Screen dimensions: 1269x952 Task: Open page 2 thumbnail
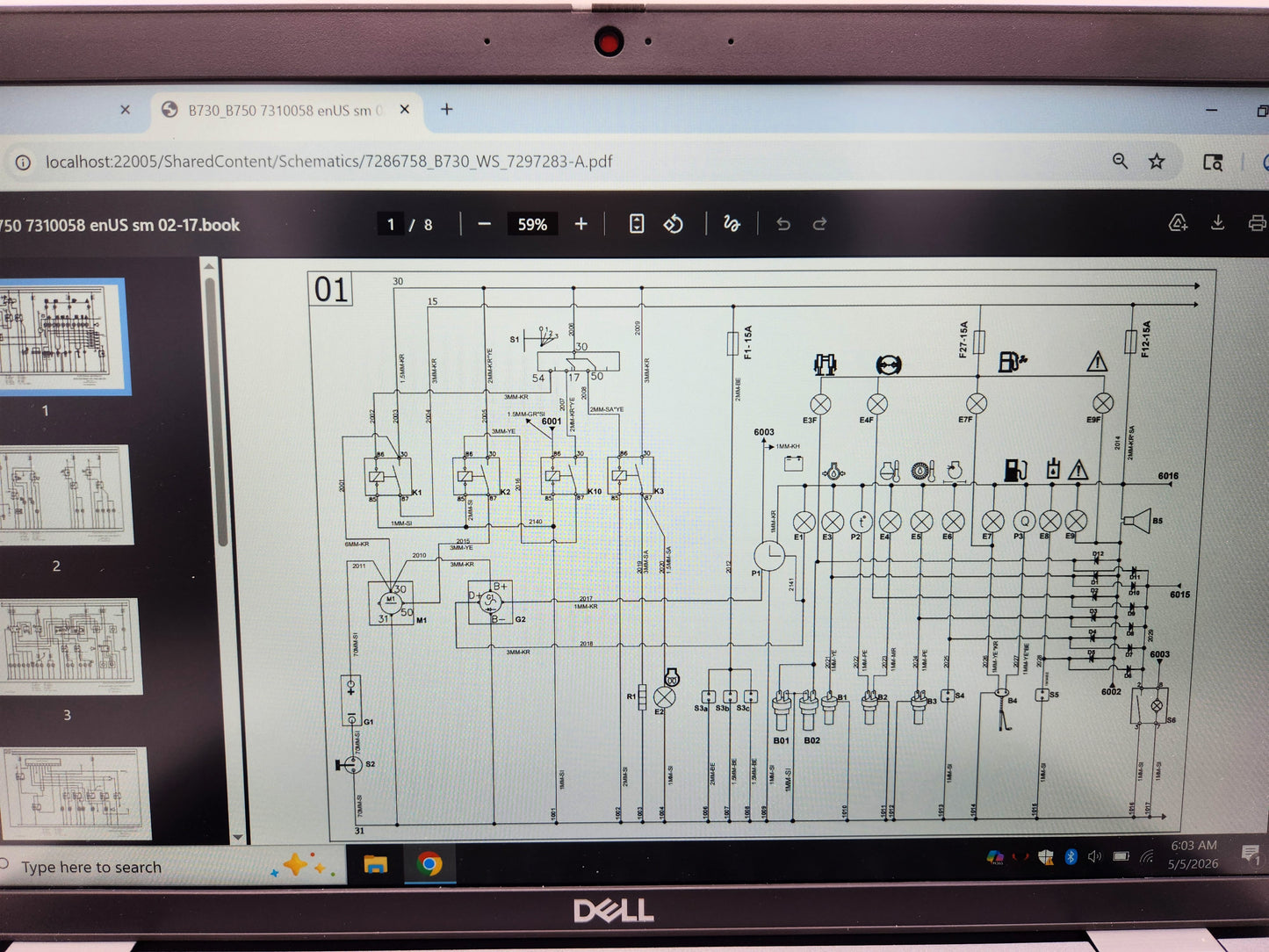65,494
